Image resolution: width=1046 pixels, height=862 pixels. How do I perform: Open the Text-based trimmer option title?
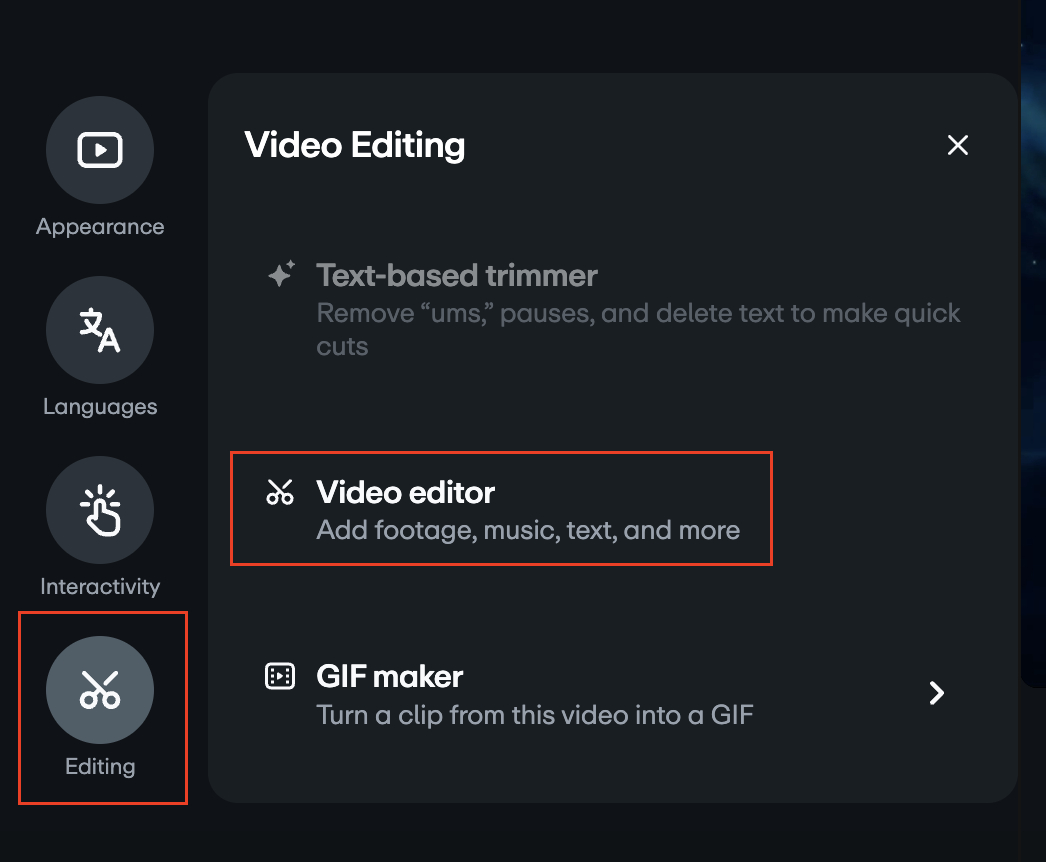(x=457, y=275)
